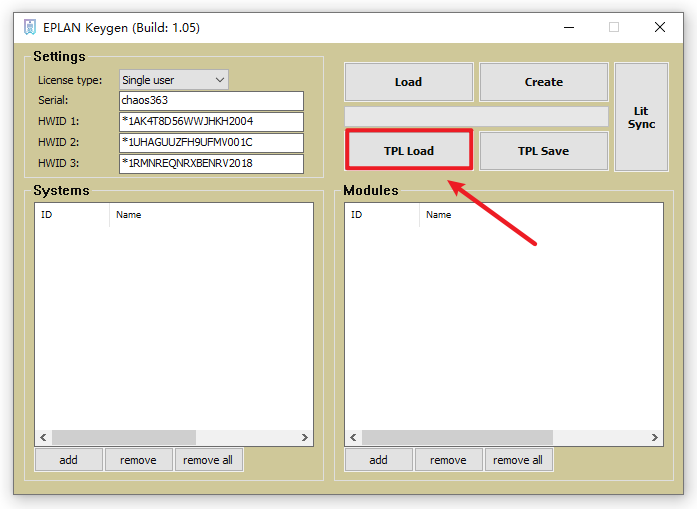Select the HWID 2 text field

[211, 143]
